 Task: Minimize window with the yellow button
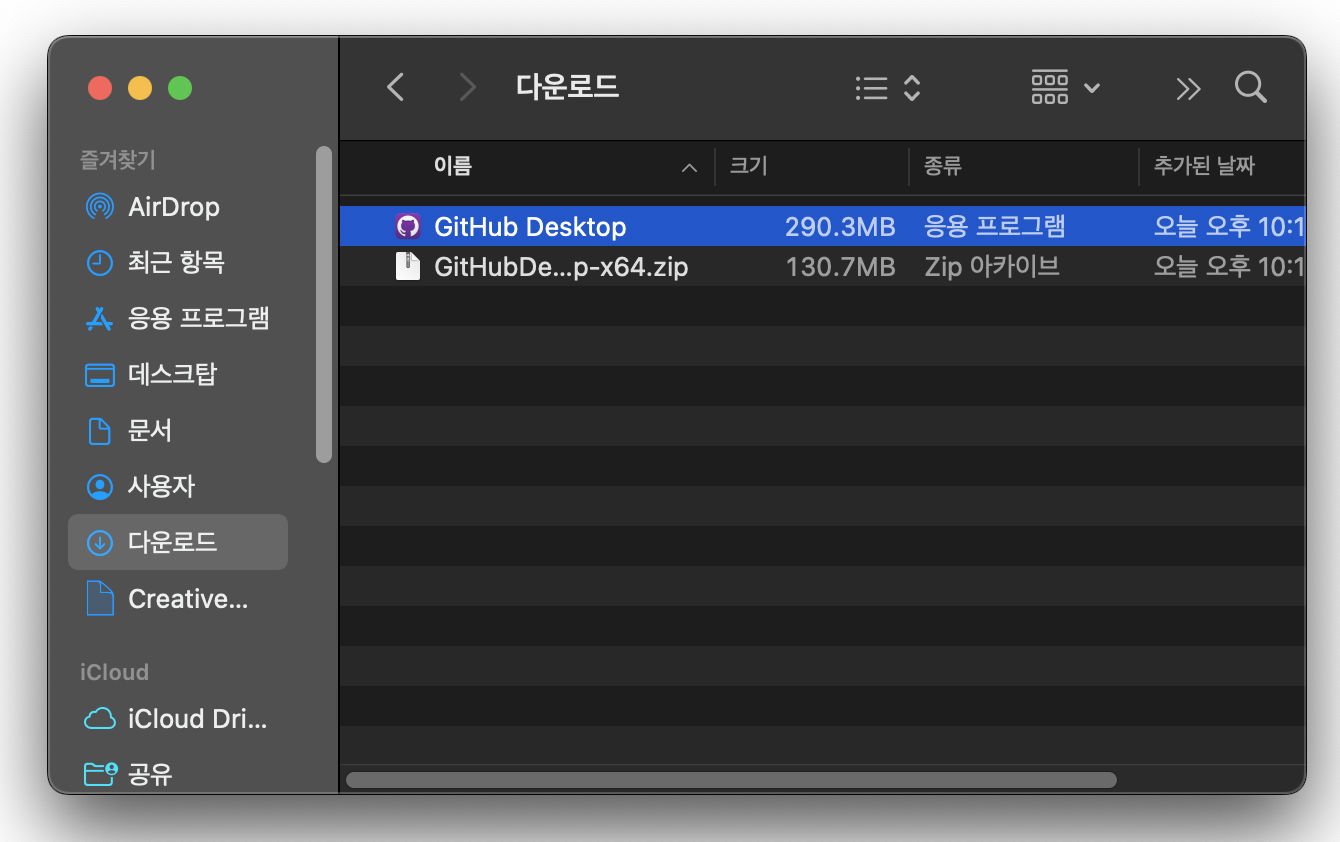[x=140, y=88]
